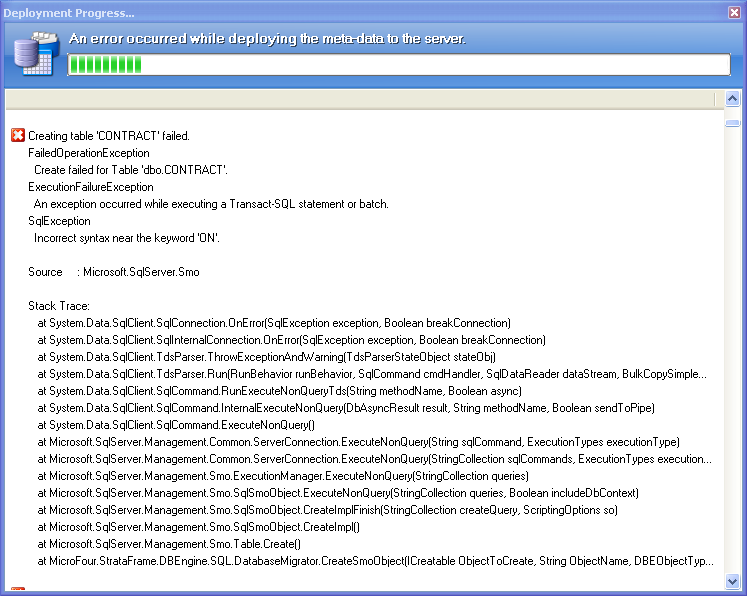Image resolution: width=747 pixels, height=596 pixels.
Task: Click the vertical scrollbar thumb
Action: [732, 123]
